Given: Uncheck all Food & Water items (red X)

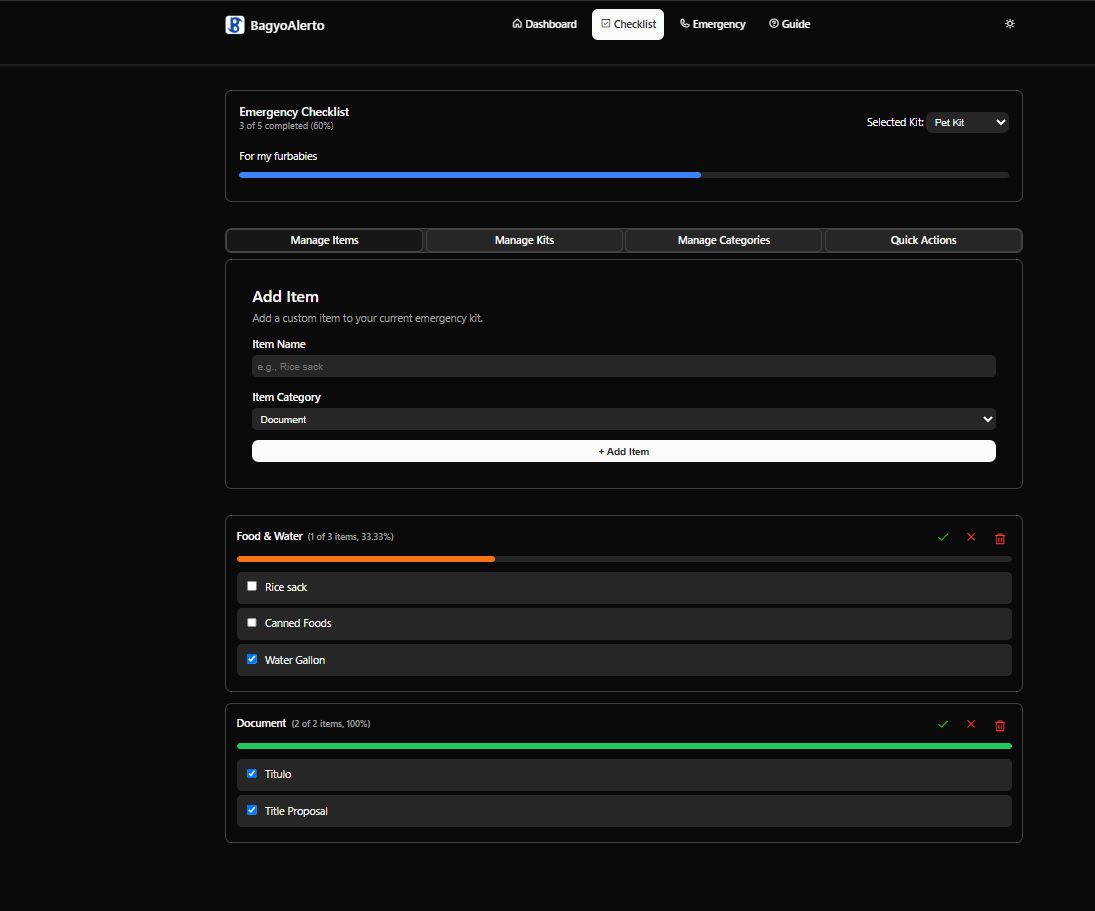Looking at the screenshot, I should (971, 537).
